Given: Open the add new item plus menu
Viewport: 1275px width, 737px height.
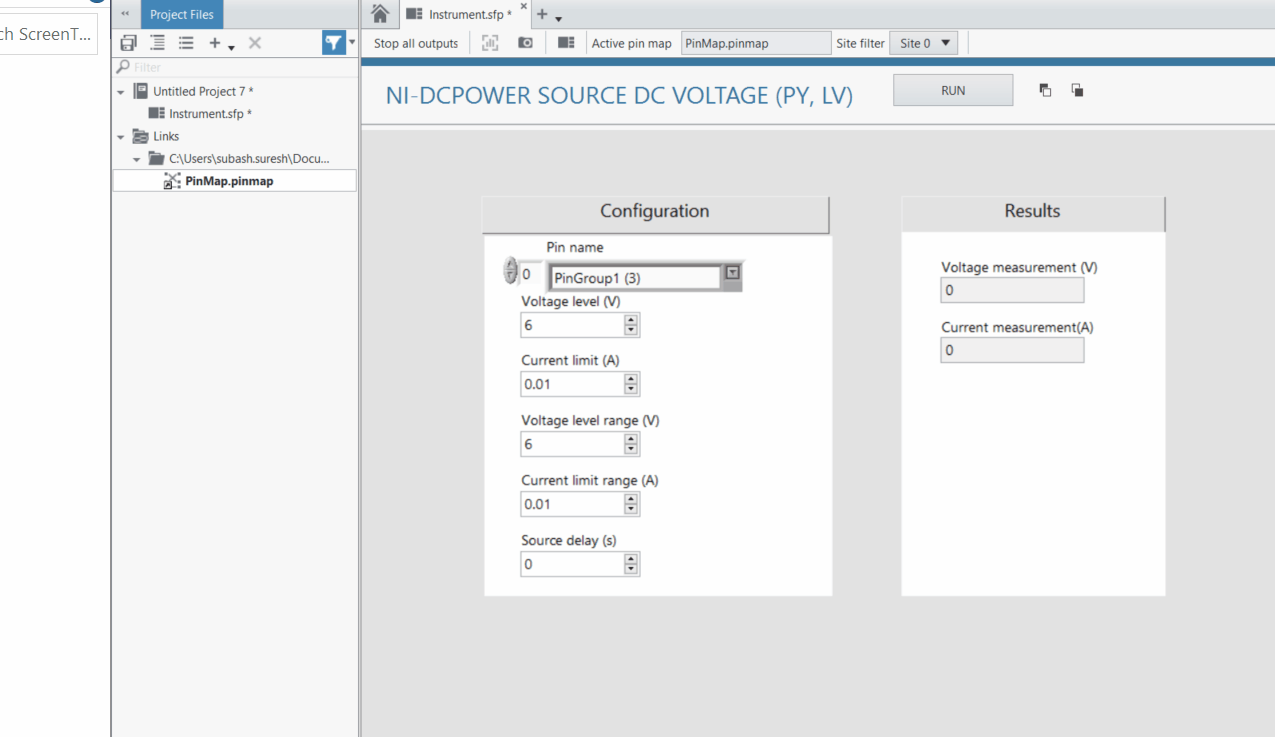Looking at the screenshot, I should coord(220,43).
